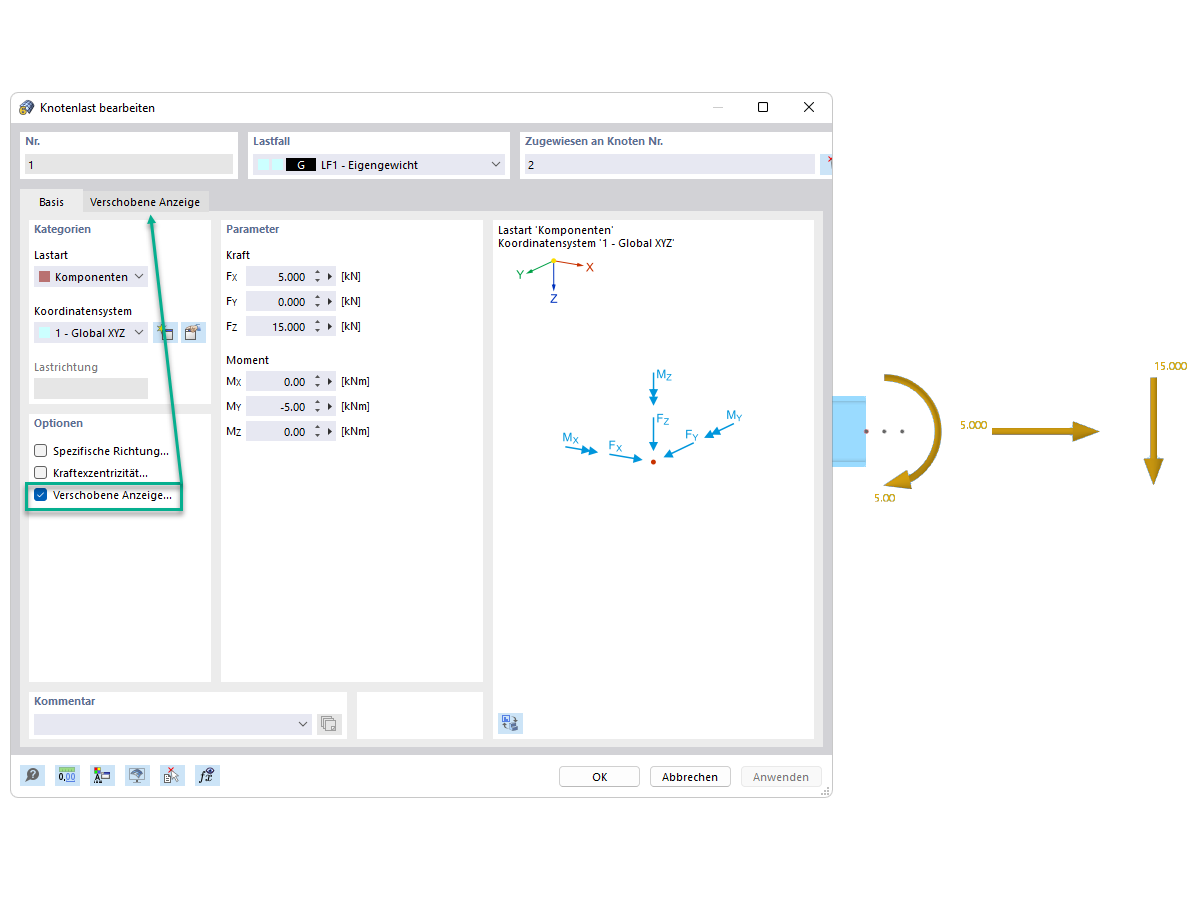Click the 15.000 load label in model view
1200x900 pixels.
[1171, 367]
